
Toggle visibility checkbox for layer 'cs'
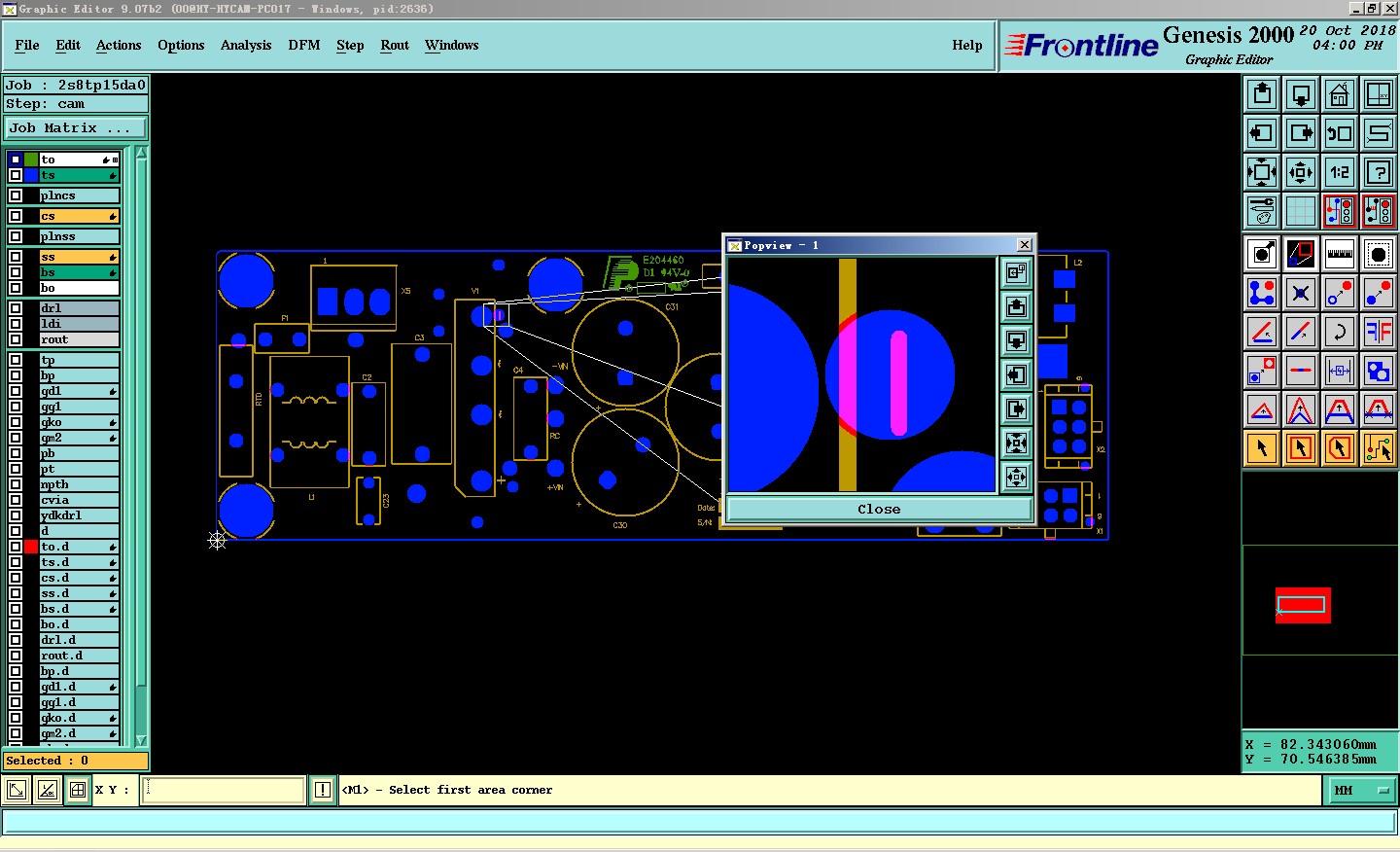tap(16, 216)
